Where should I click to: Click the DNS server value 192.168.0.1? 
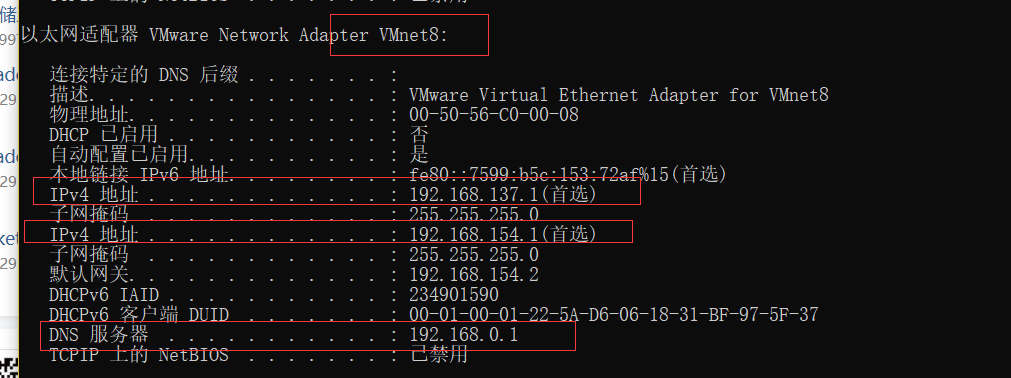click(464, 335)
